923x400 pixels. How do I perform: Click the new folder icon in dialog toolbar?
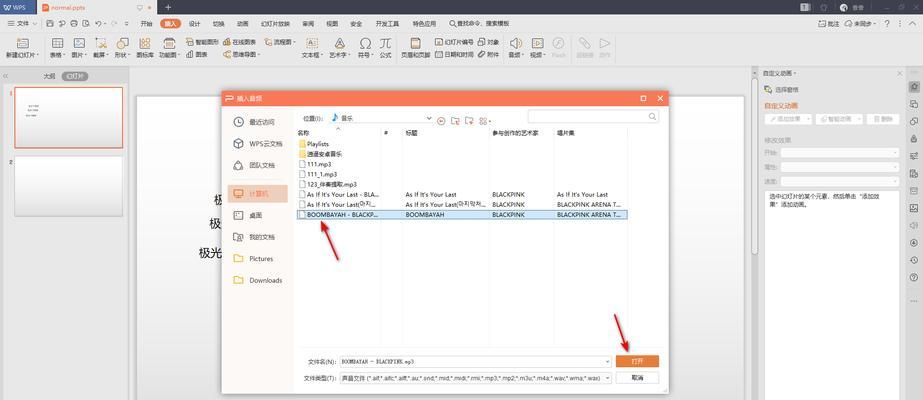[x=469, y=121]
